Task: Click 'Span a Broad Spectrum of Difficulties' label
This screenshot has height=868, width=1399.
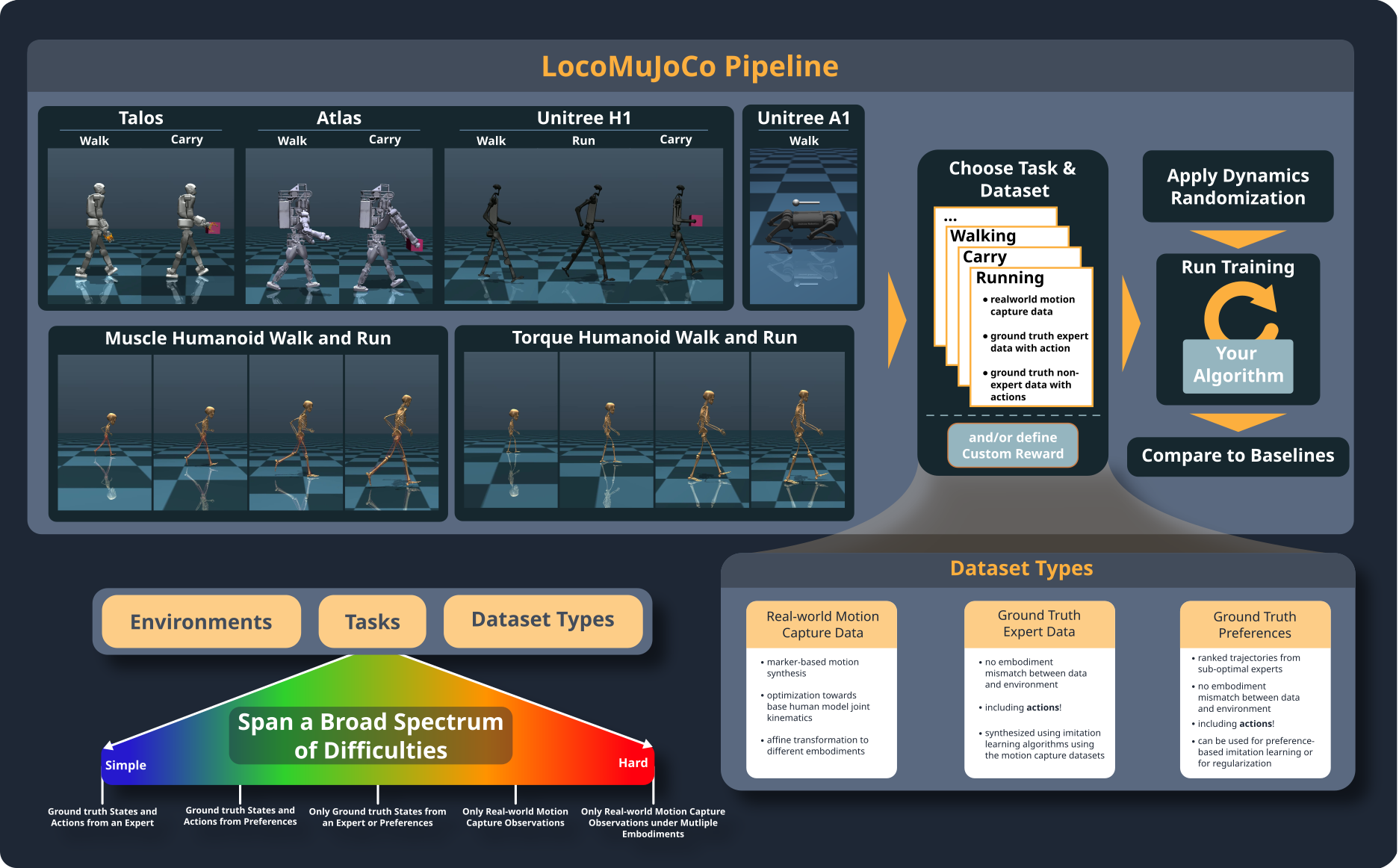Action: click(x=370, y=736)
